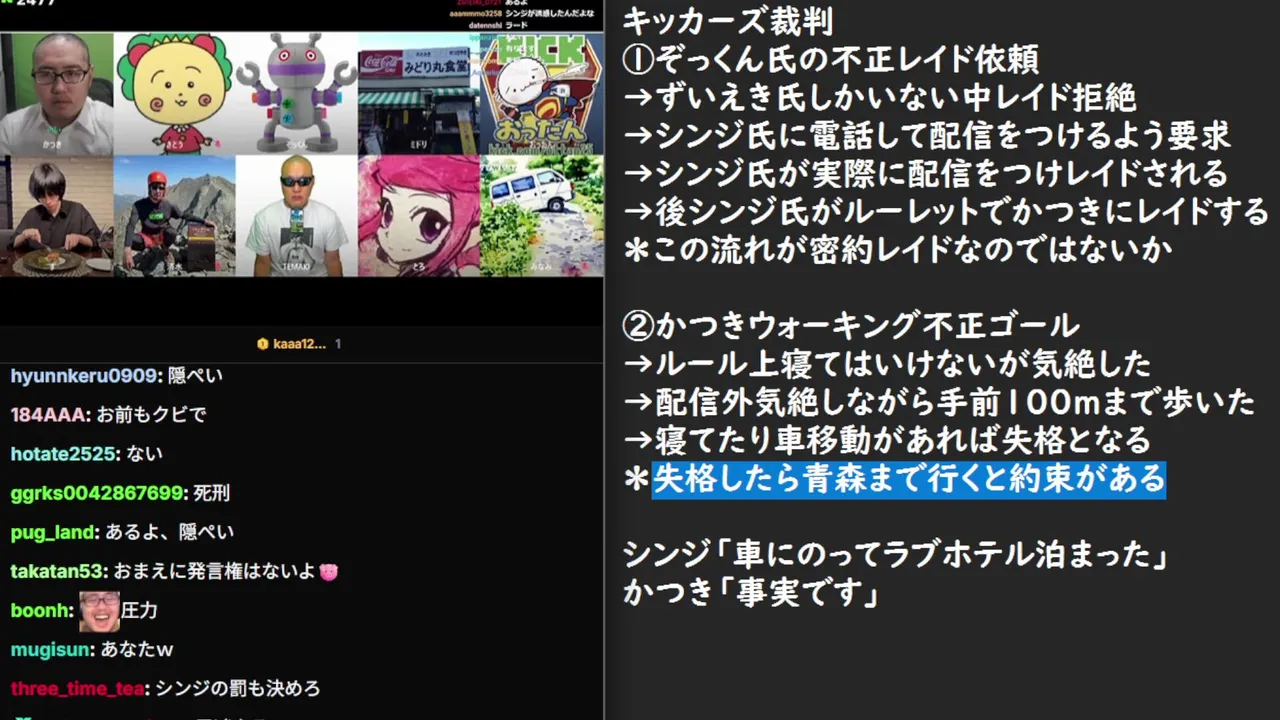This screenshot has height=720, width=1280.
Task: Click the heading キッカーズ裁判
Action: click(727, 20)
